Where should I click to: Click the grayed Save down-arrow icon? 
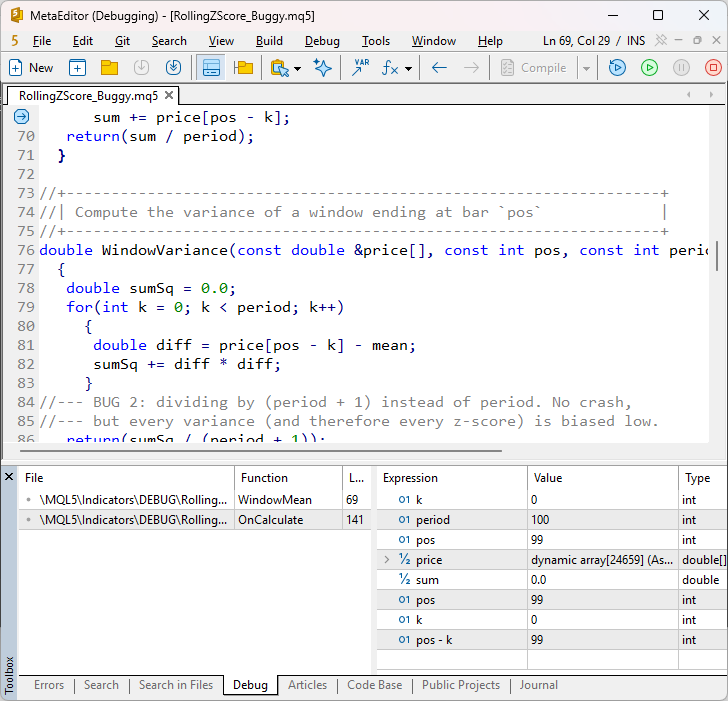point(141,68)
